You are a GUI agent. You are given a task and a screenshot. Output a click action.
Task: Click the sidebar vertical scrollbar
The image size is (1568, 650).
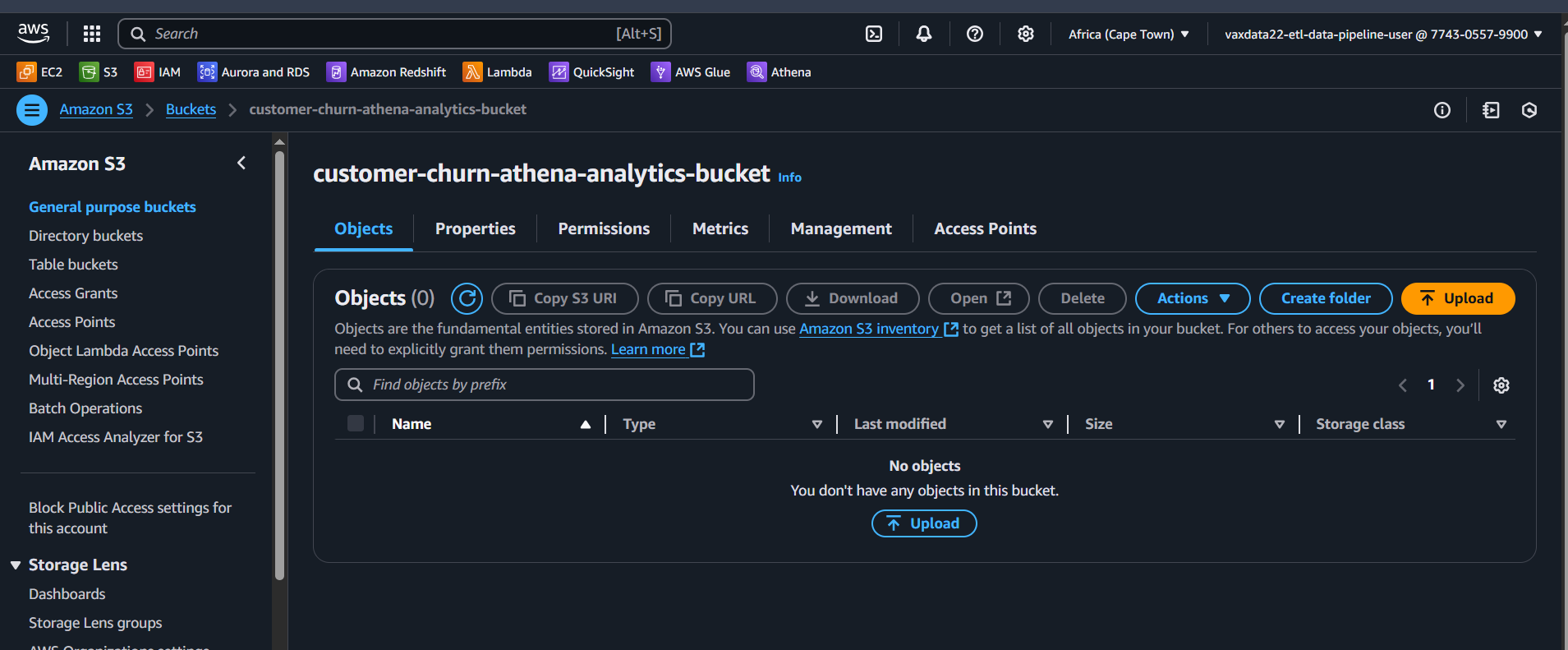pos(279,366)
